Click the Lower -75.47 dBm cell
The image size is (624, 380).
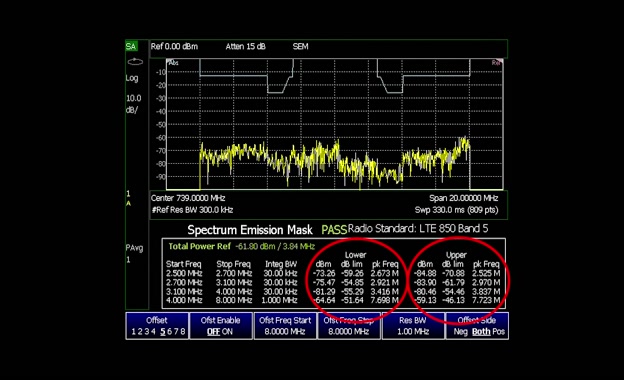coord(324,283)
